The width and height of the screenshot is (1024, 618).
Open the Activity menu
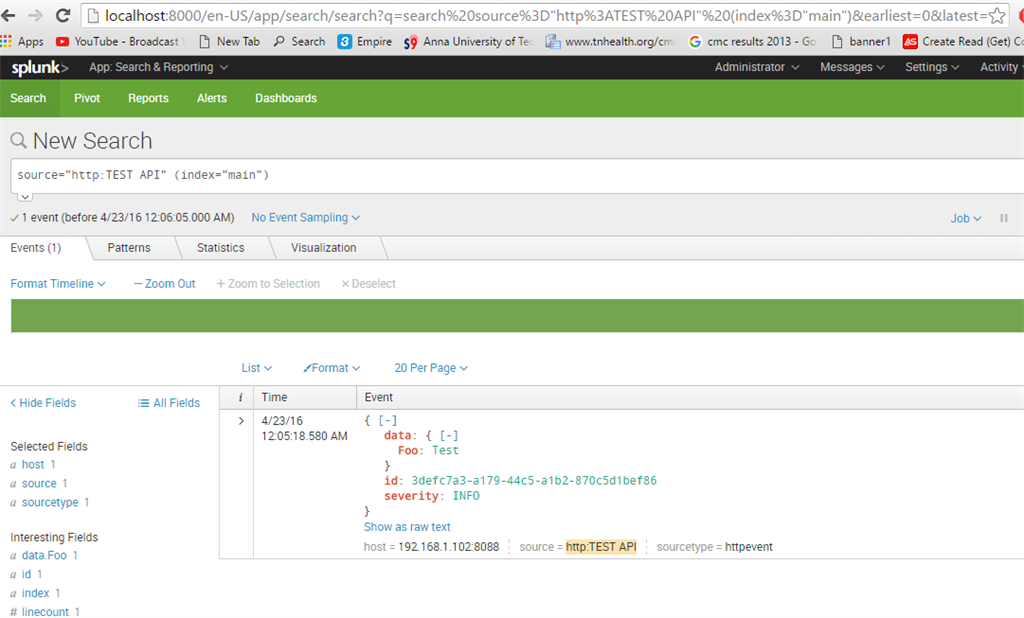1001,67
